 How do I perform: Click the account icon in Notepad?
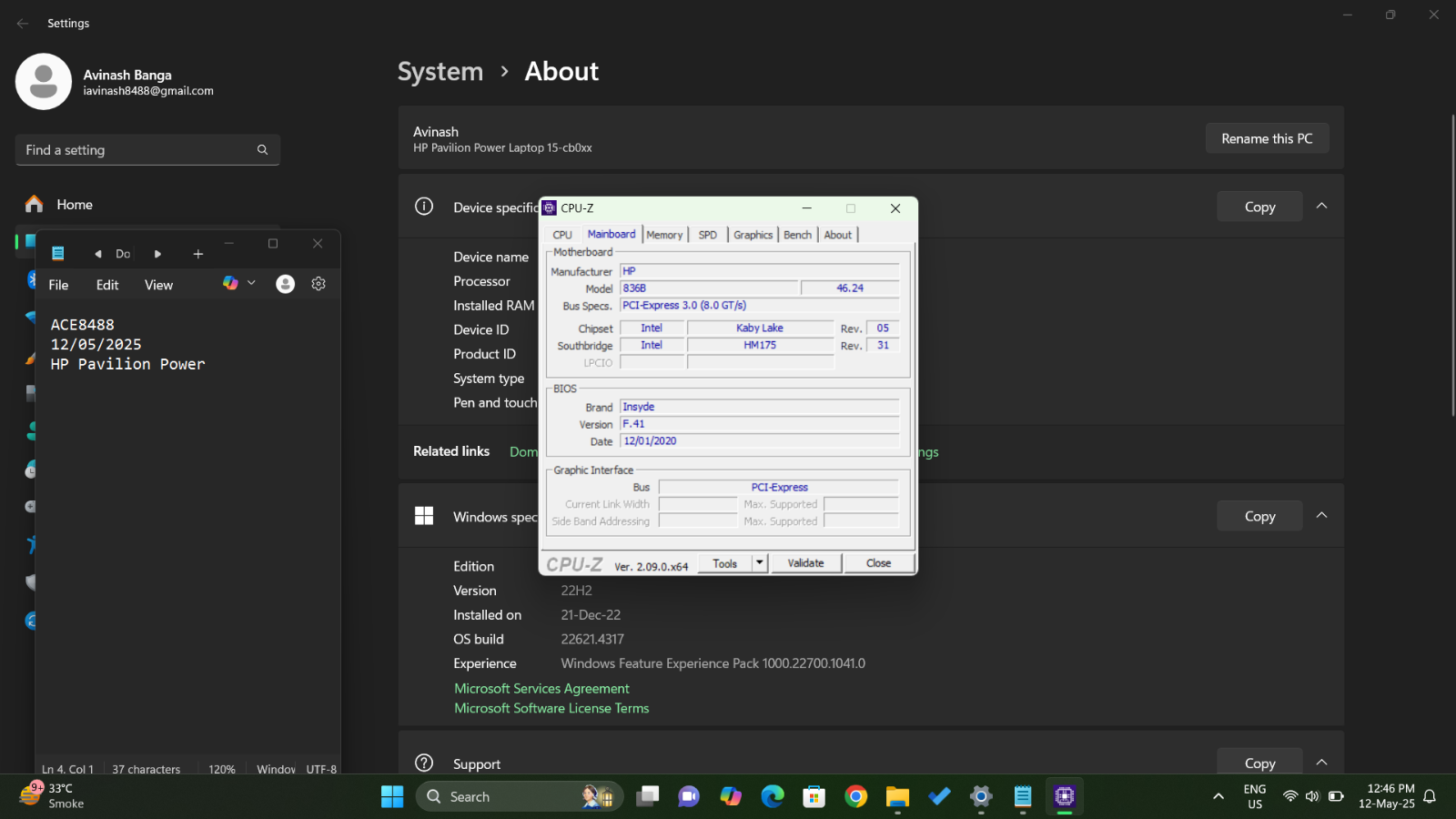[x=285, y=284]
